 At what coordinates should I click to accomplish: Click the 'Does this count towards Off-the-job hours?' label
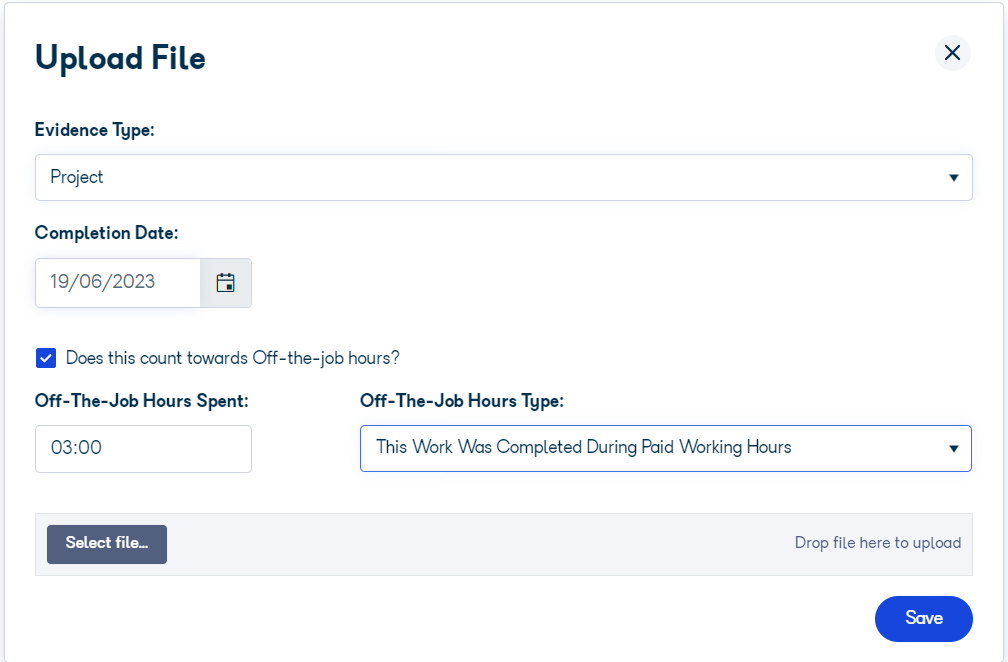point(232,358)
